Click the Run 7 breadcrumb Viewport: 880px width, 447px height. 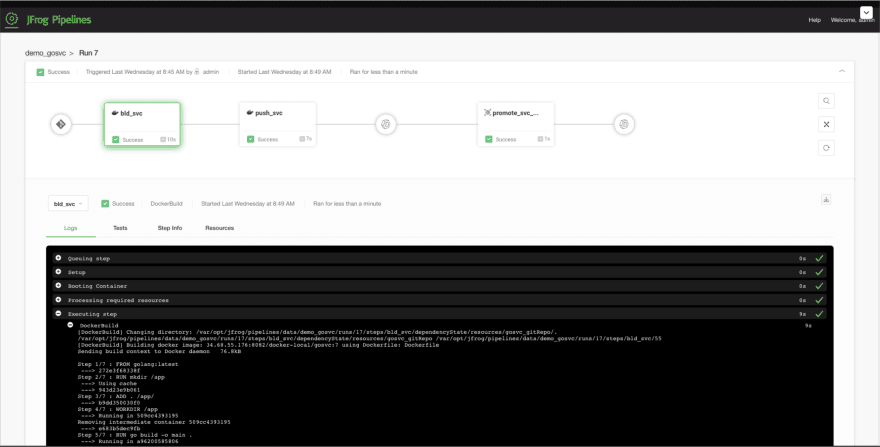[x=89, y=53]
